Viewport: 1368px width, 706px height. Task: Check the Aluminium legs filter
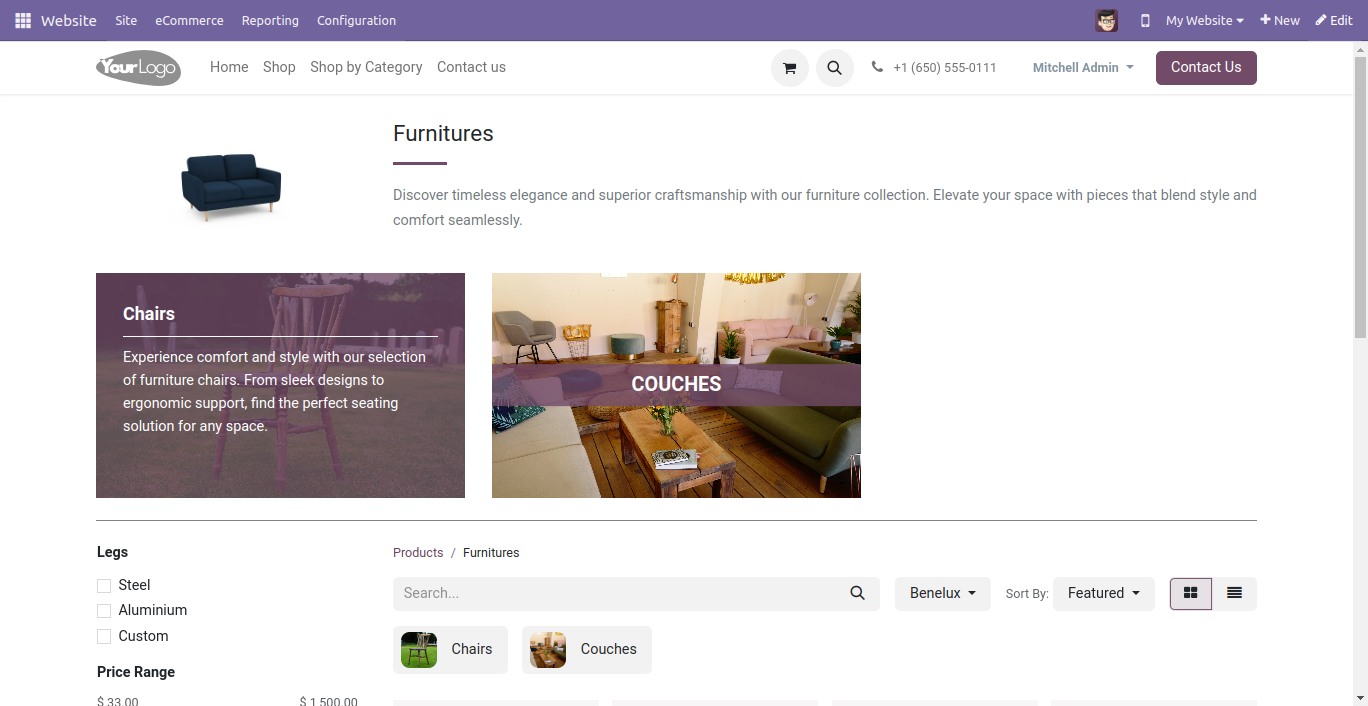104,610
